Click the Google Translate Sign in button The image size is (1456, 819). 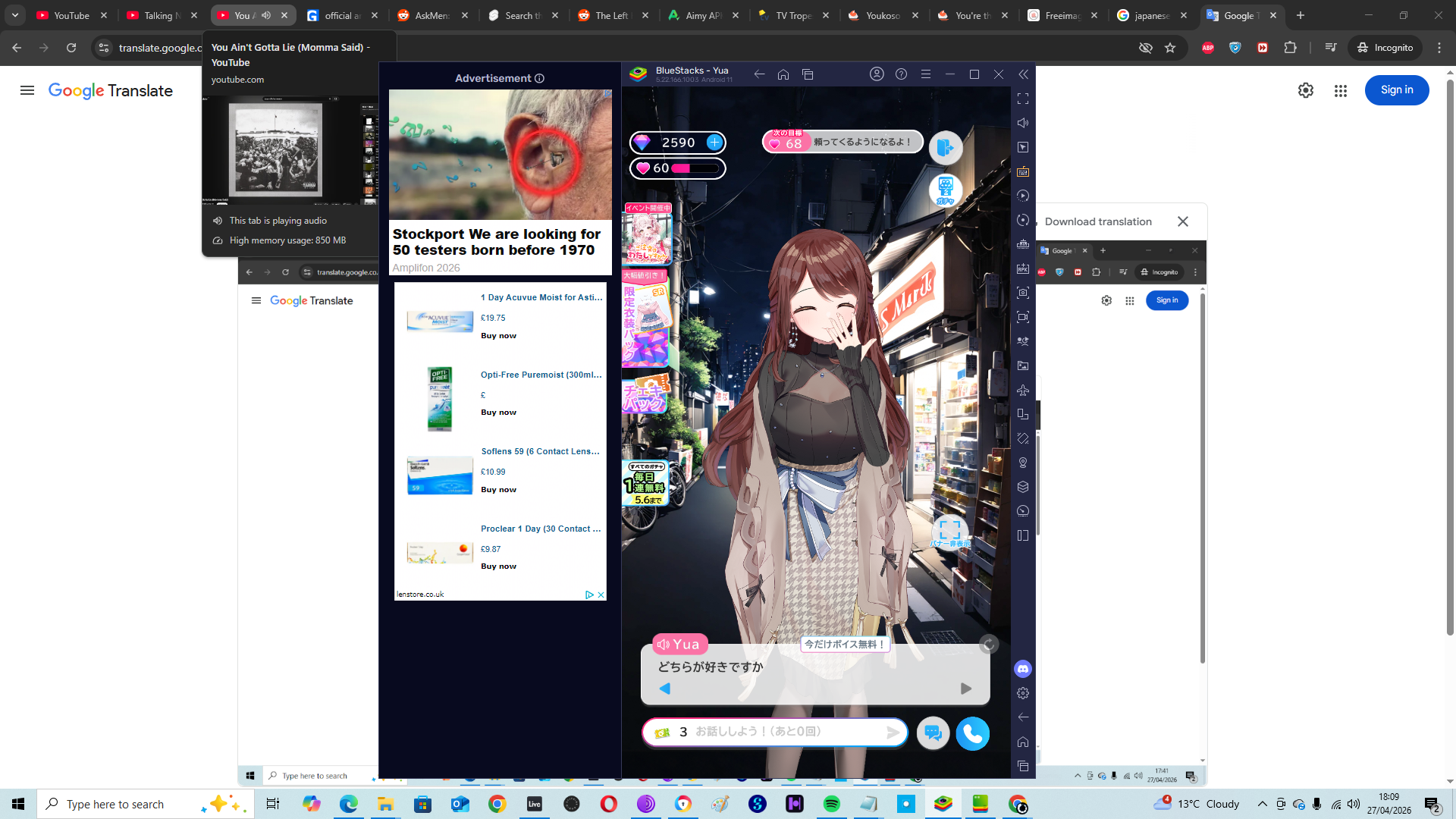1396,90
